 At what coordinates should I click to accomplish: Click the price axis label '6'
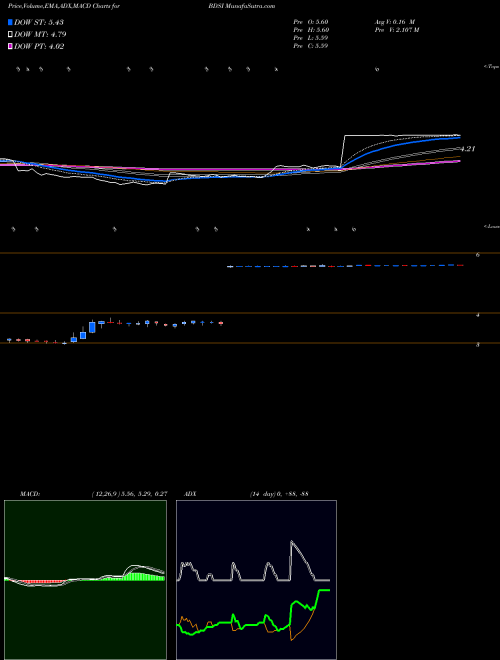click(x=477, y=255)
